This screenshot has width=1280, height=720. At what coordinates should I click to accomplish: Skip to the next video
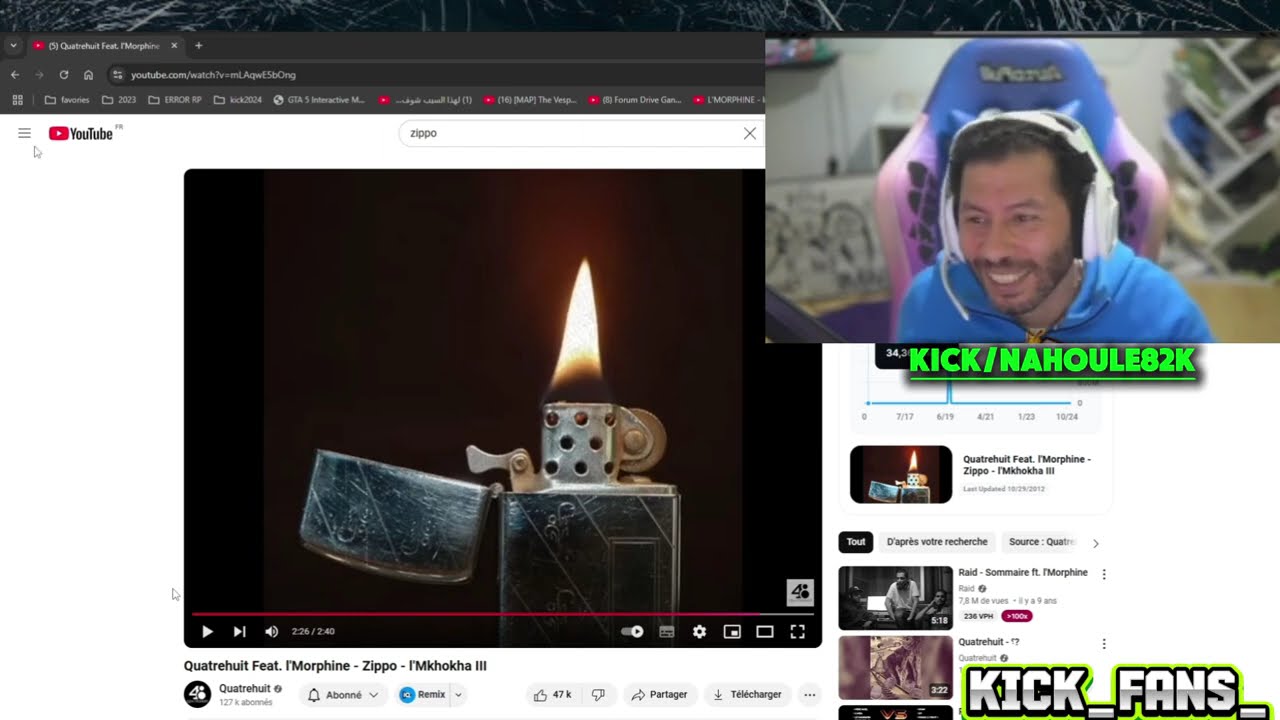coord(239,631)
